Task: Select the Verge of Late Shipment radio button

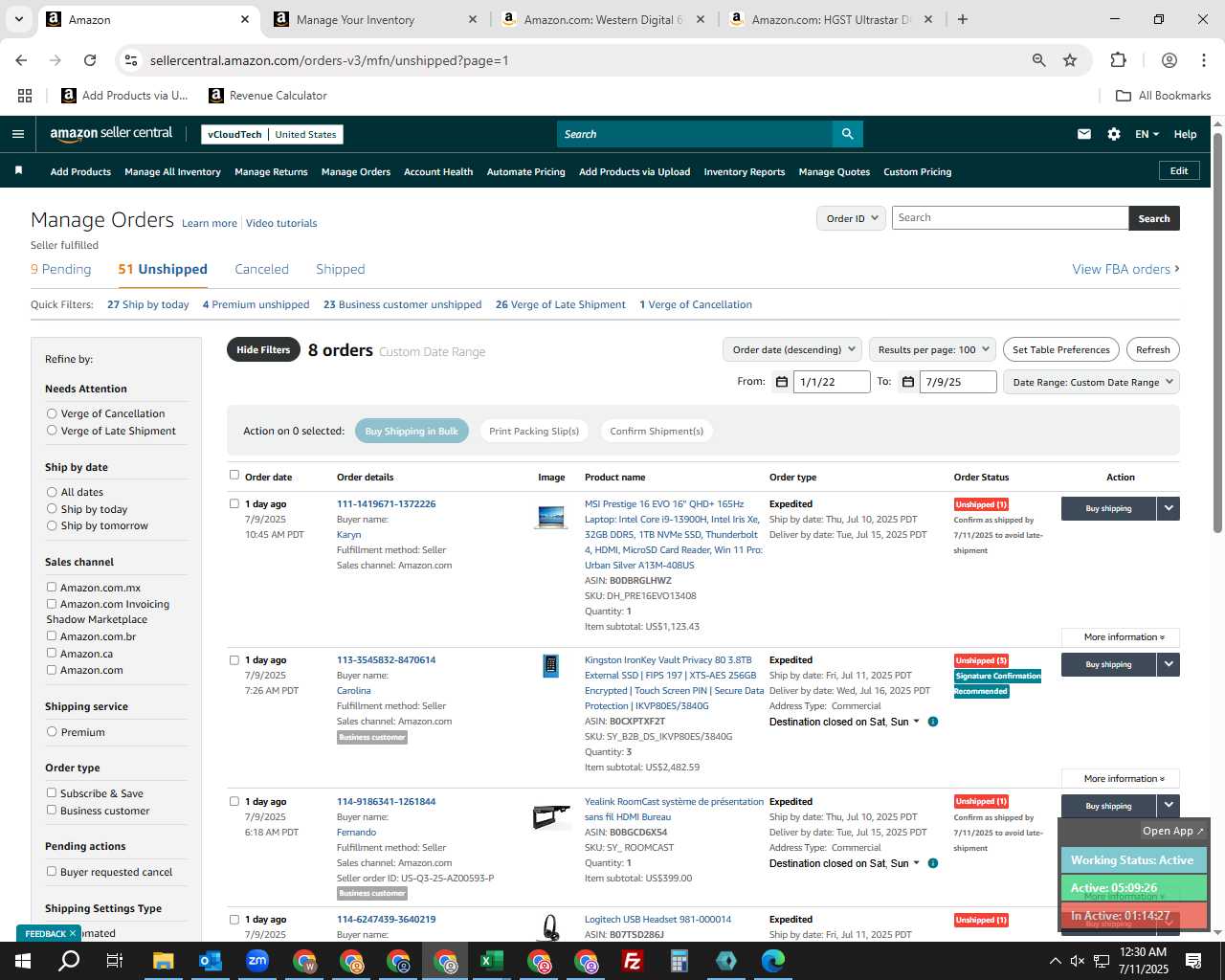Action: pos(52,431)
